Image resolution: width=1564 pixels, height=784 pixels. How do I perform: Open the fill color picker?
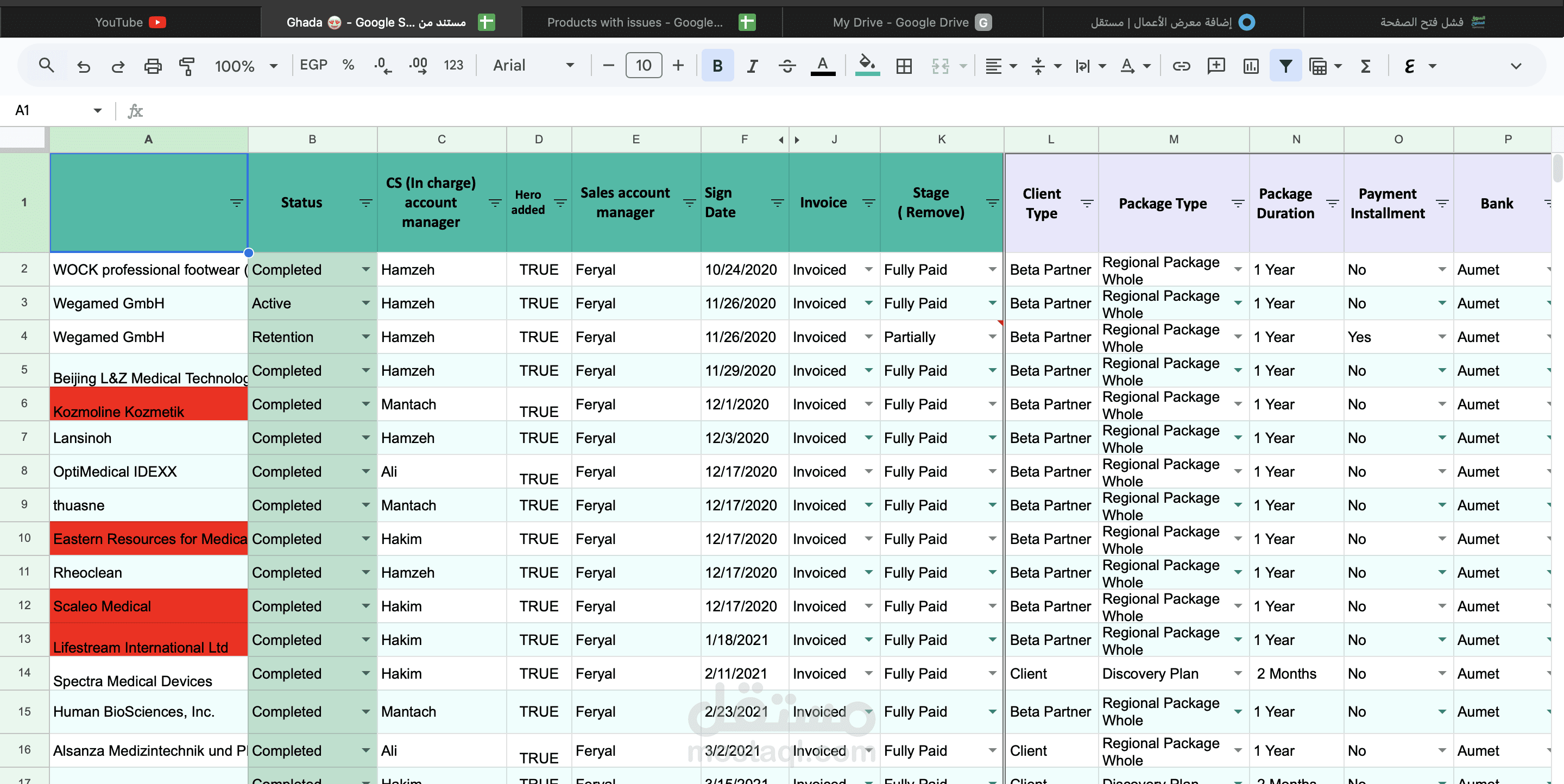coord(867,65)
